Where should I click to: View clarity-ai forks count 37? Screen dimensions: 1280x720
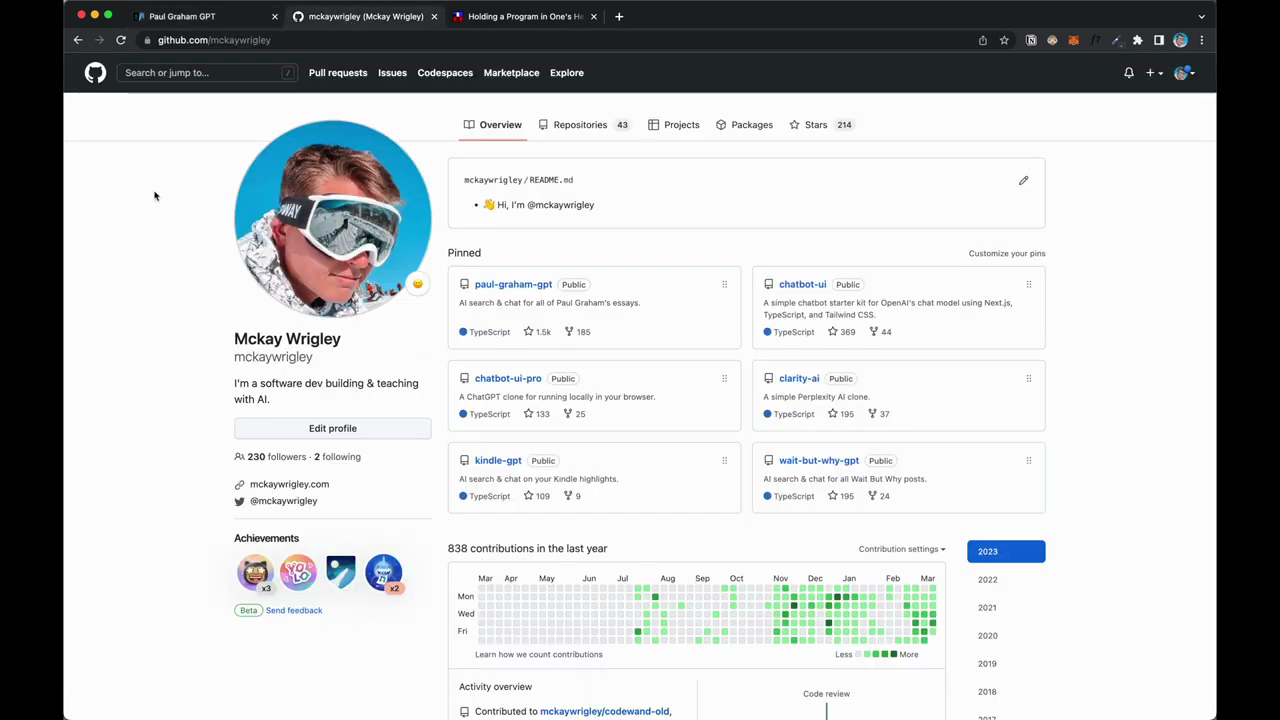(879, 414)
